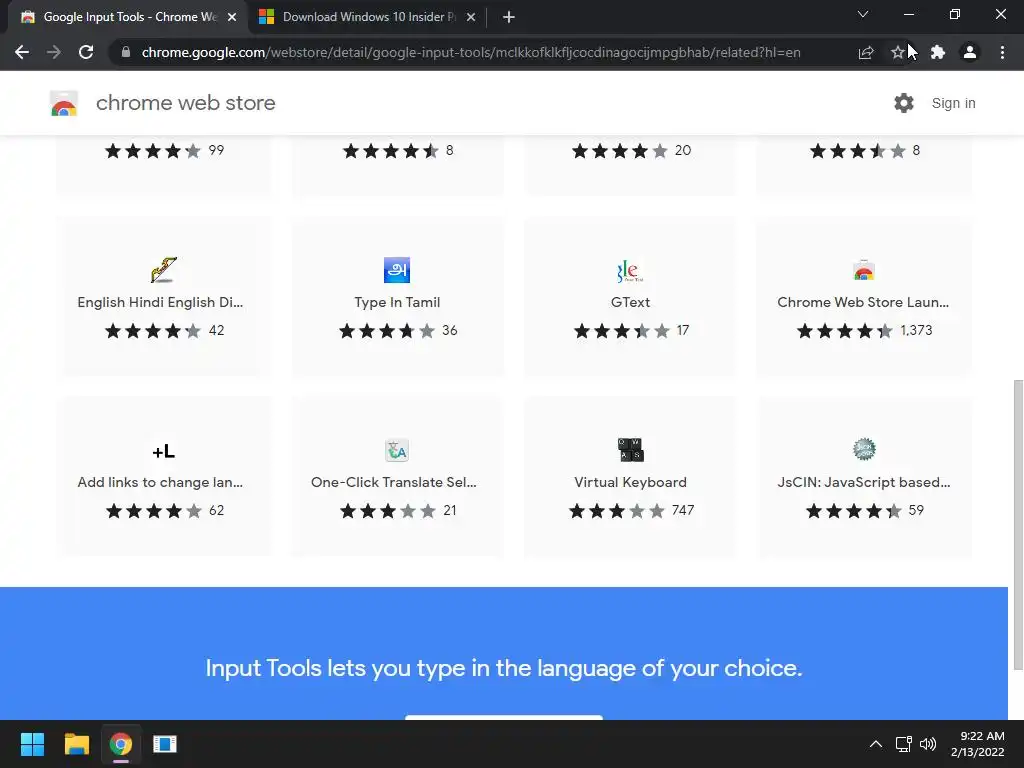Close the Google Input Tools tab
The image size is (1024, 768).
tap(232, 17)
